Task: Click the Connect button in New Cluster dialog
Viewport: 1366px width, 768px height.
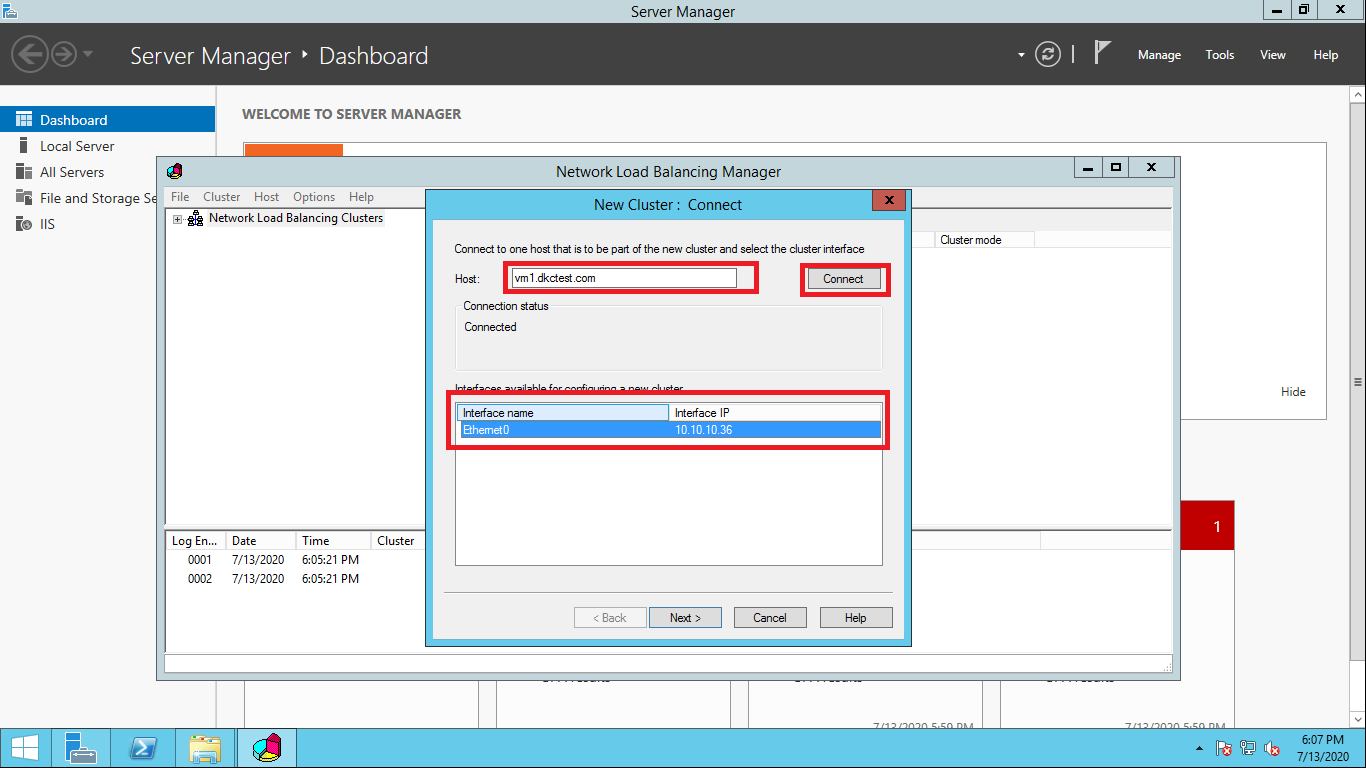Action: tap(843, 279)
